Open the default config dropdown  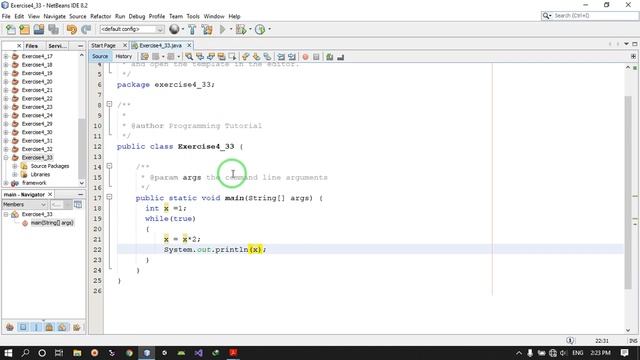(160, 29)
